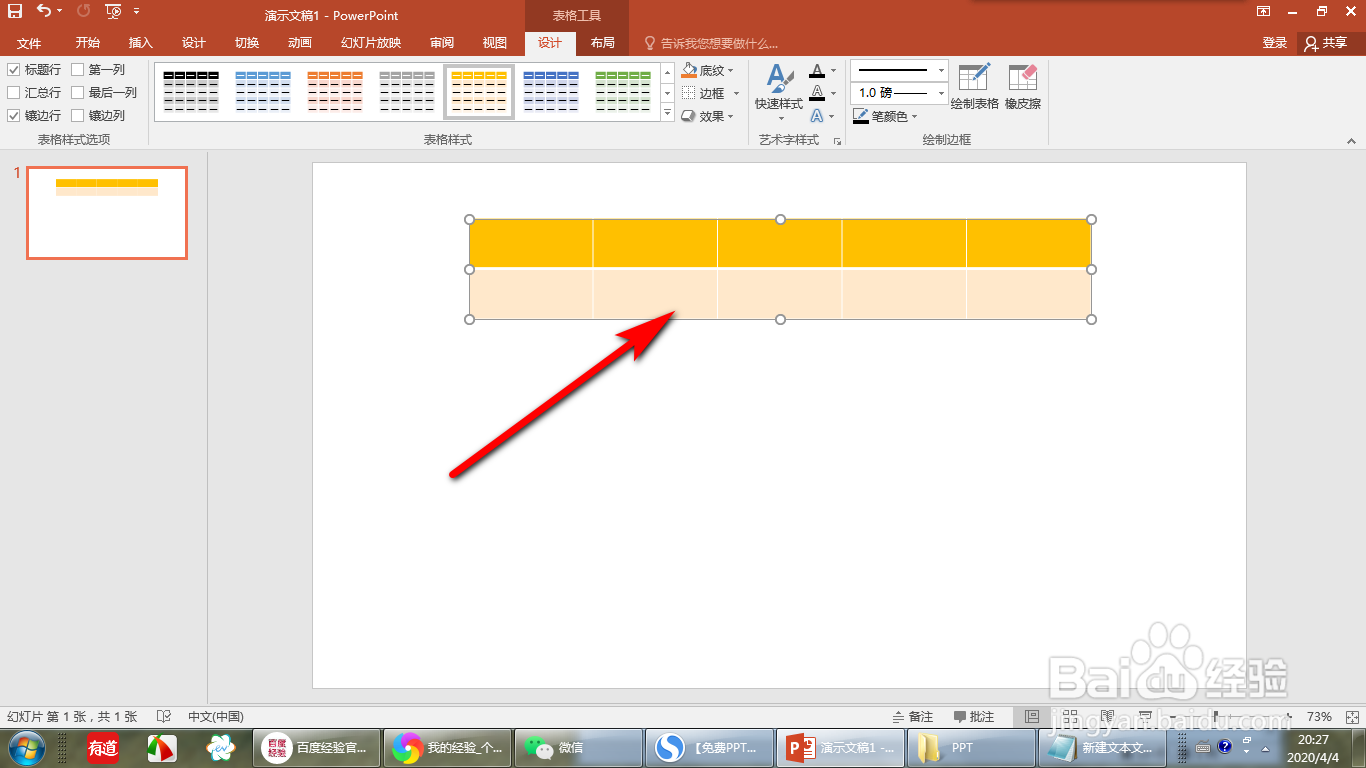Viewport: 1366px width, 768px height.
Task: Open the 底纹 dropdown arrow
Action: [731, 70]
